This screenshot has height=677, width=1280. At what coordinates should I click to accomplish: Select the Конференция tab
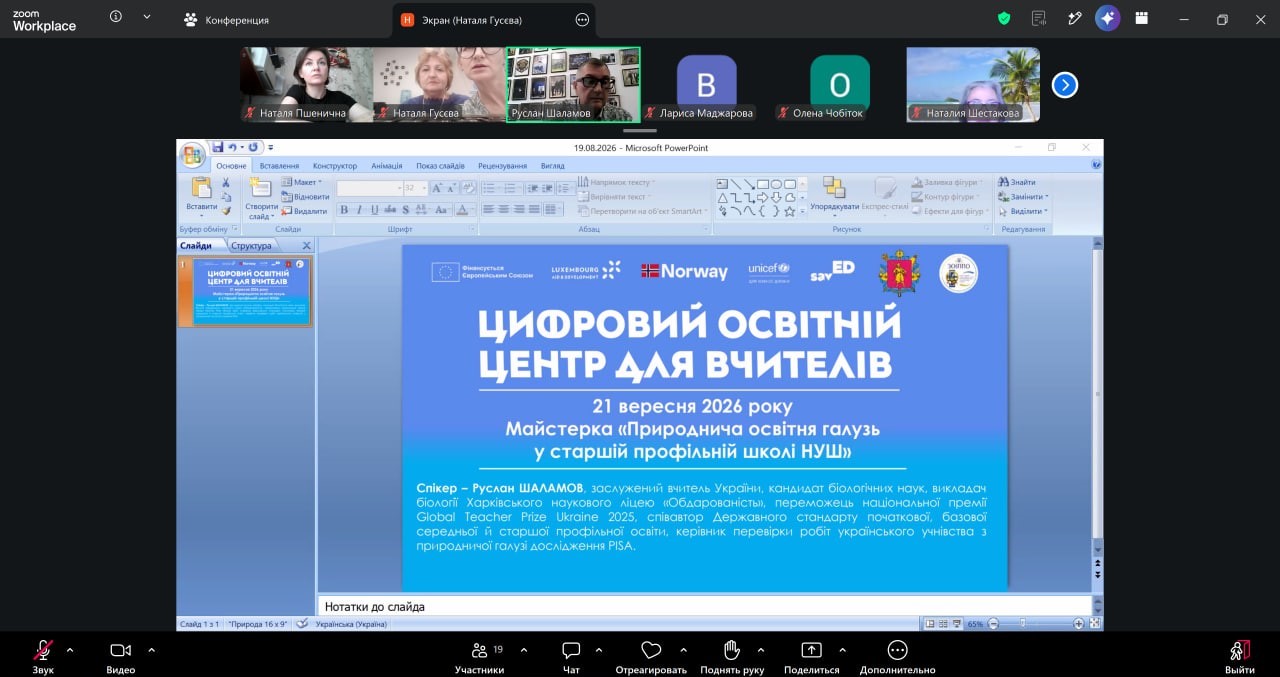[227, 20]
